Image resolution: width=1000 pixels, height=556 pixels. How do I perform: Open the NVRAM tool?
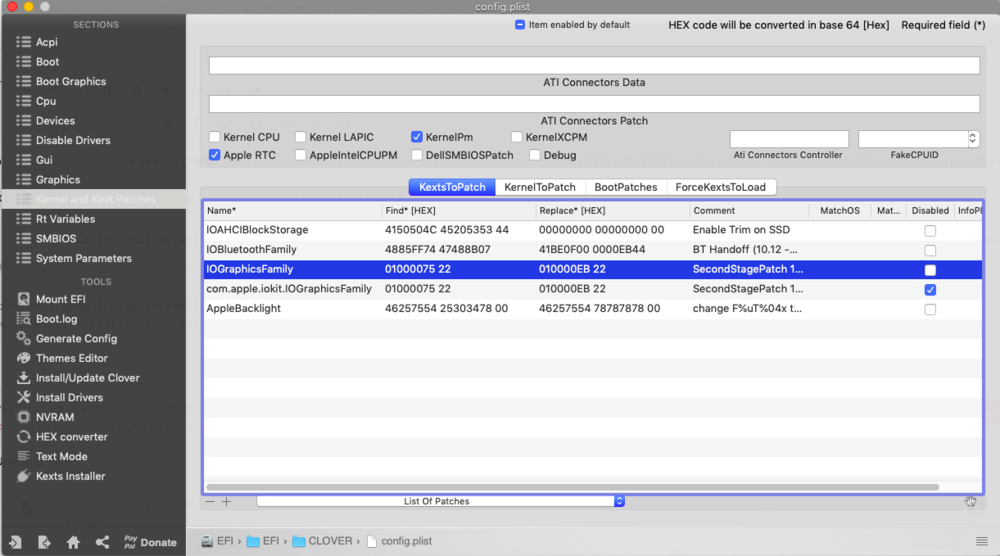coord(54,417)
